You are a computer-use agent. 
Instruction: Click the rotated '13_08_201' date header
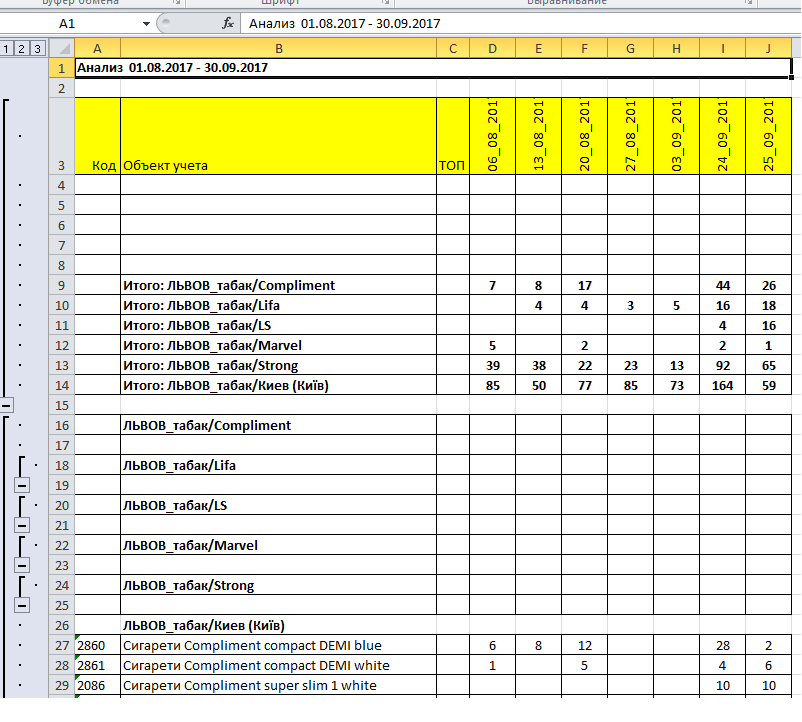tap(538, 136)
